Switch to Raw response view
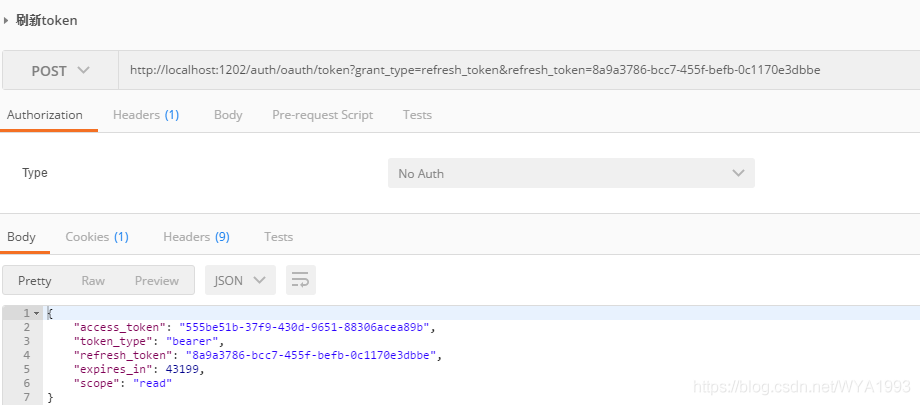 pos(93,281)
